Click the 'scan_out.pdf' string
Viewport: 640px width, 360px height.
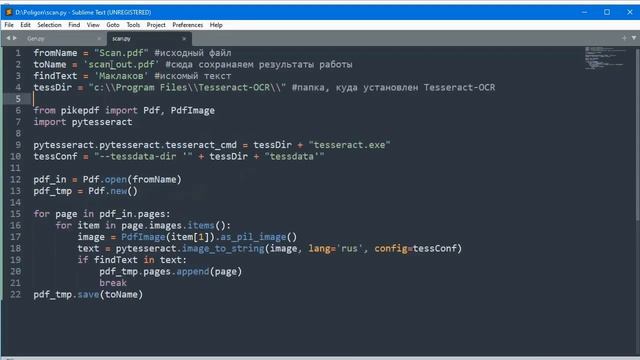click(x=121, y=64)
